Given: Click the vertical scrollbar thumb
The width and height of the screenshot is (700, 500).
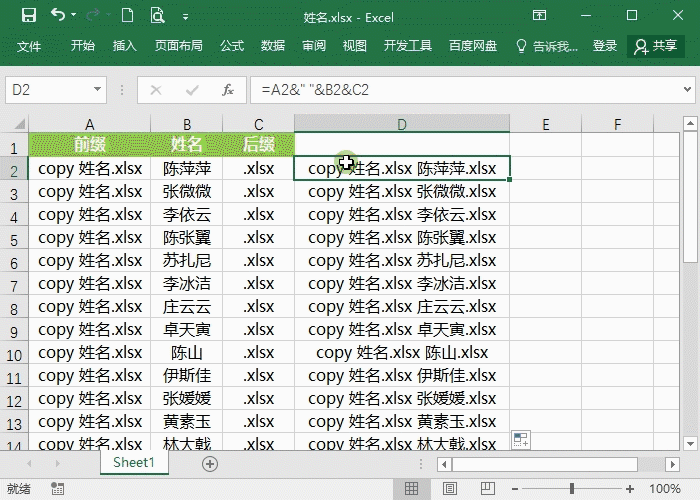Looking at the screenshot, I should coord(690,196).
